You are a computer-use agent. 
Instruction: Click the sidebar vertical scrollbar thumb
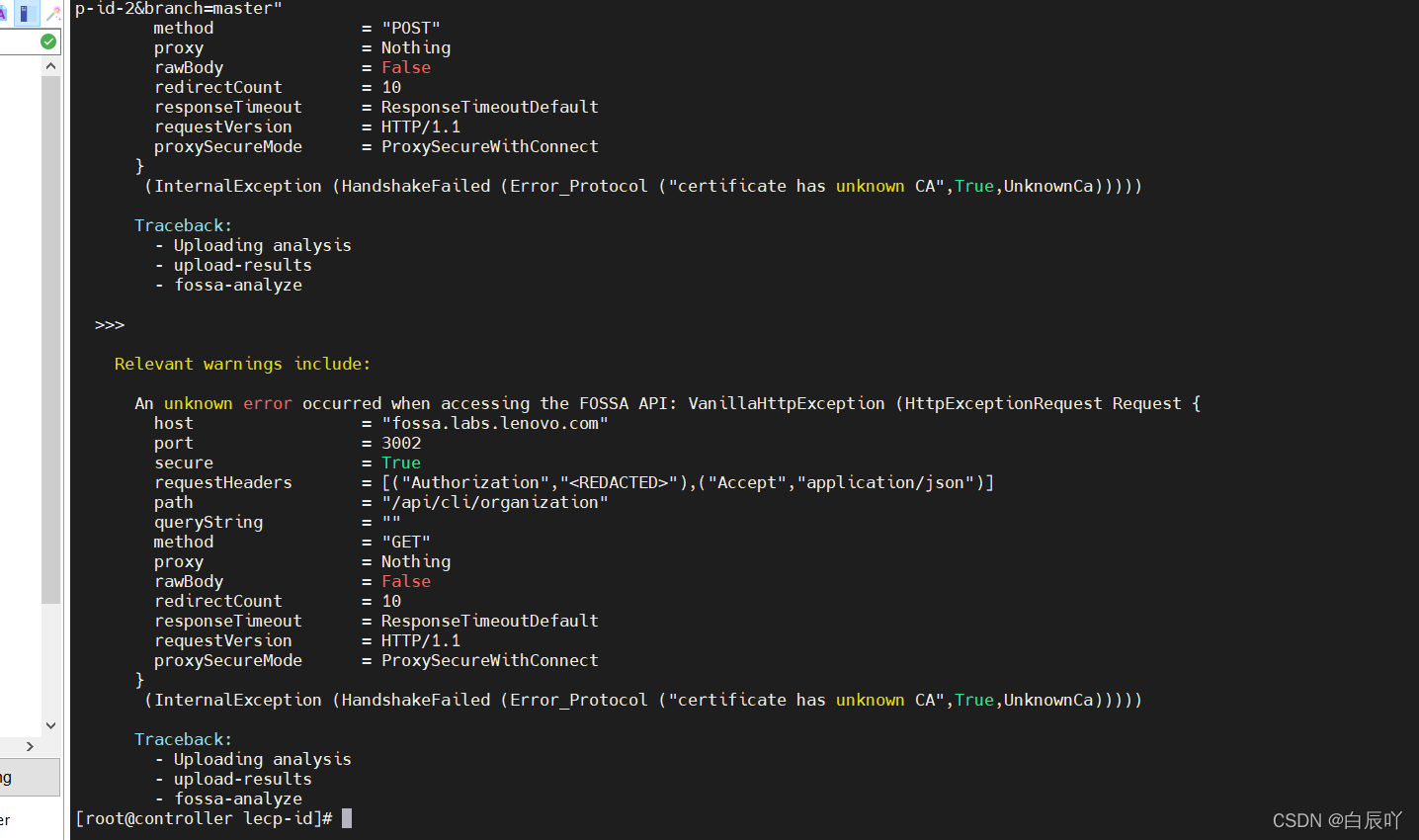(50, 339)
